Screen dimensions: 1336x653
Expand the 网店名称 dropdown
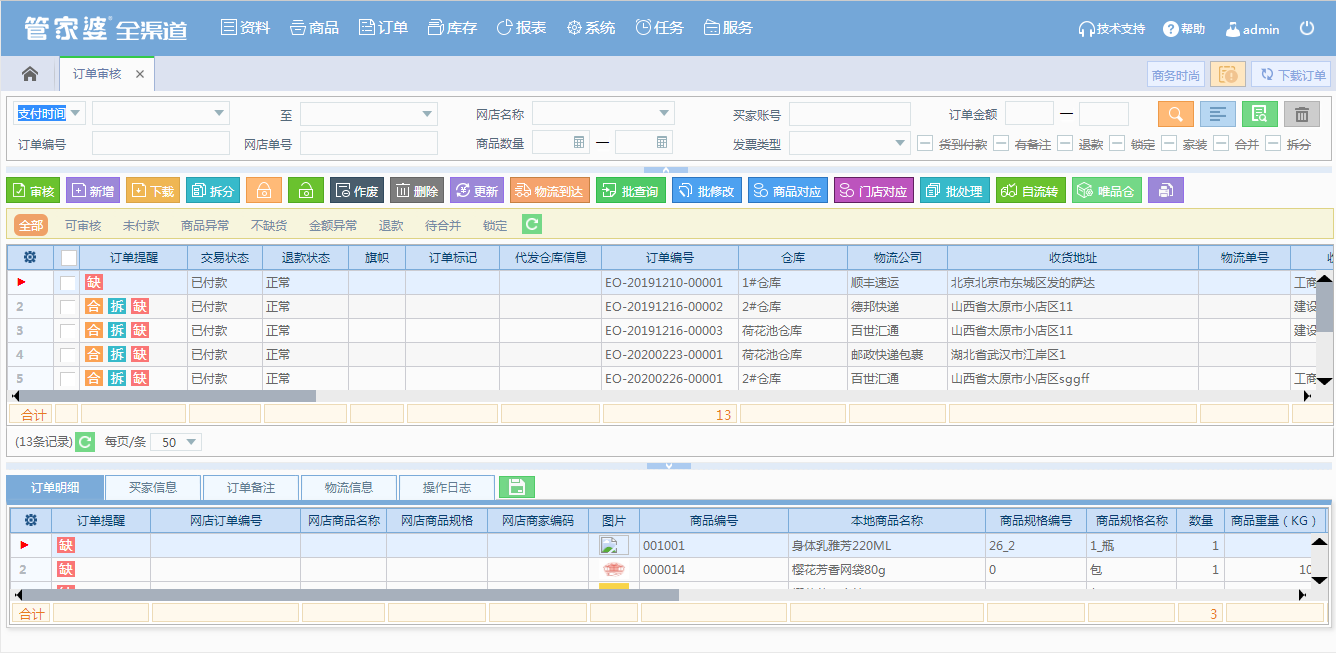tap(664, 114)
